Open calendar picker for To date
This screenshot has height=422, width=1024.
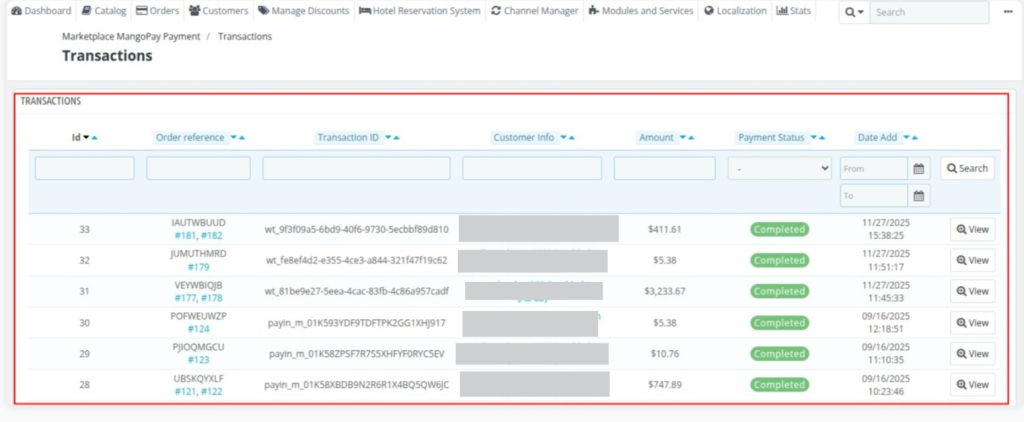(x=919, y=195)
